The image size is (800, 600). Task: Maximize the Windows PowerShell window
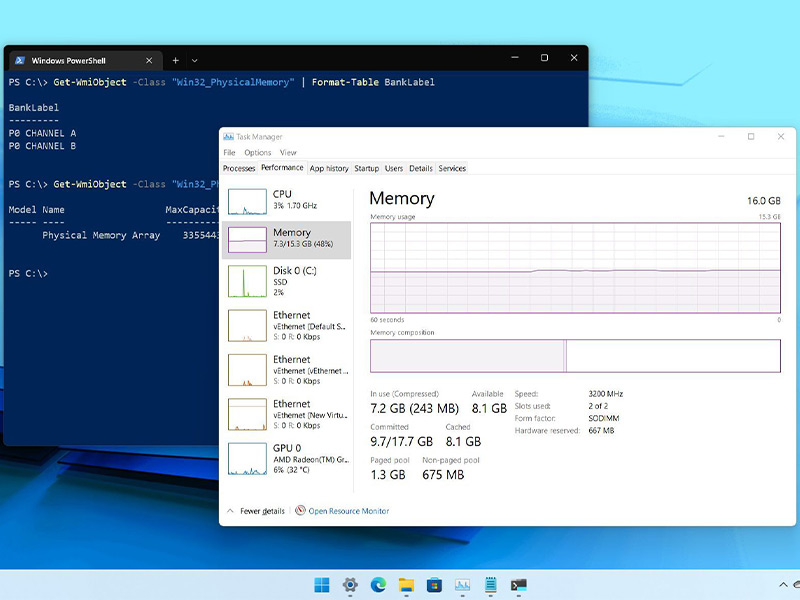click(544, 58)
